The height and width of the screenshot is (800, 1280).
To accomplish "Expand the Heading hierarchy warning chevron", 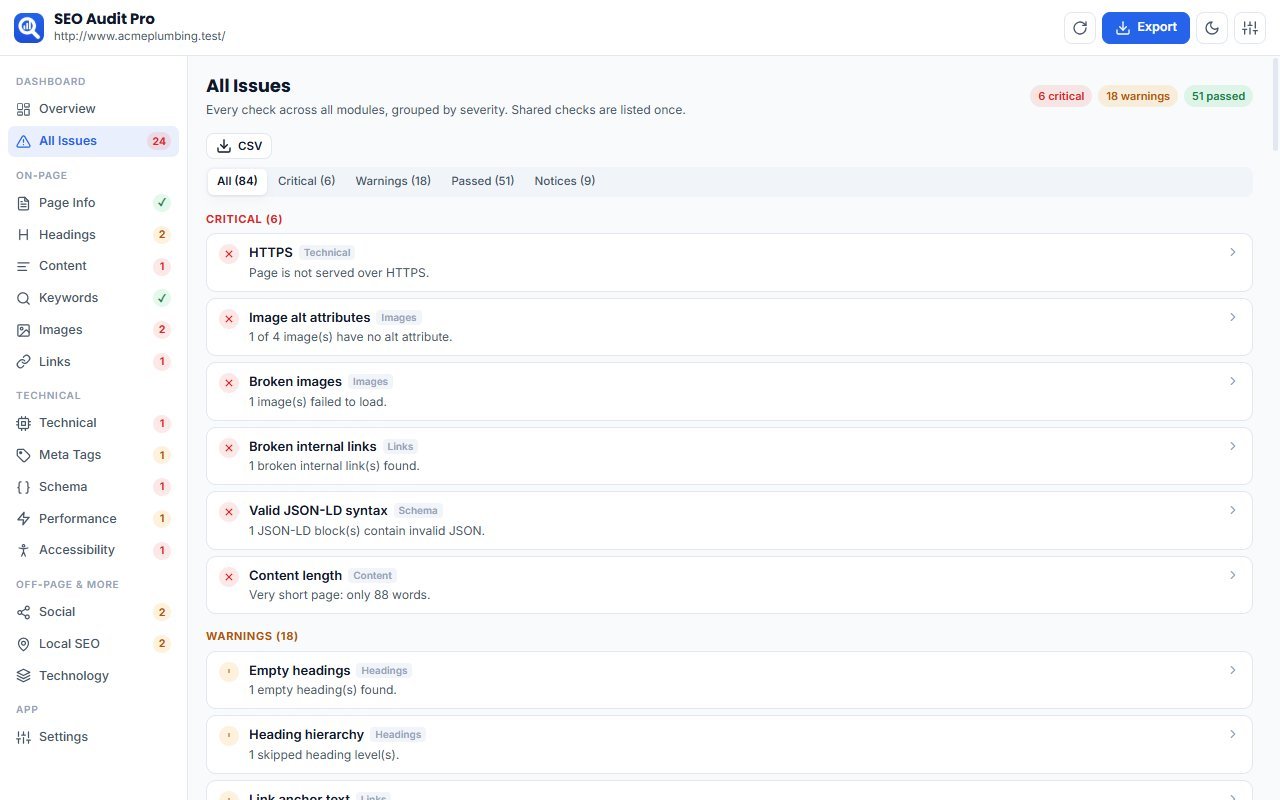I will pyautogui.click(x=1233, y=734).
